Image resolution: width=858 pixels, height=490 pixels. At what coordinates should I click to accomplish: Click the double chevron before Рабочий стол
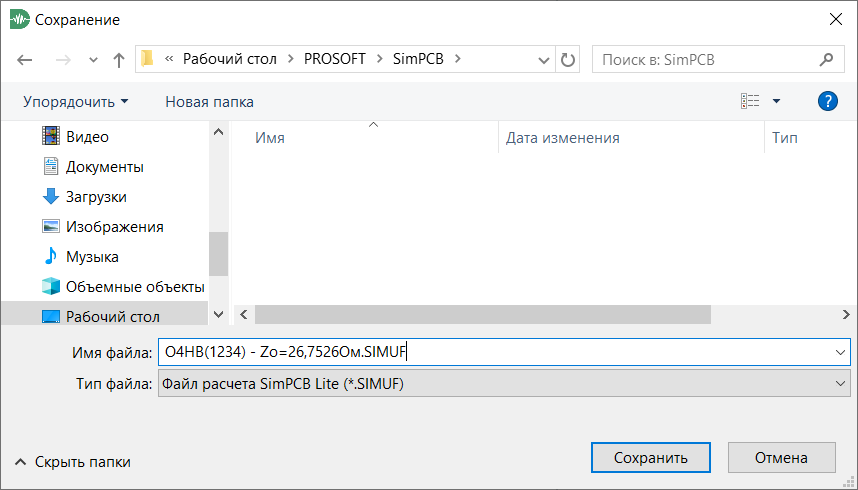point(169,59)
